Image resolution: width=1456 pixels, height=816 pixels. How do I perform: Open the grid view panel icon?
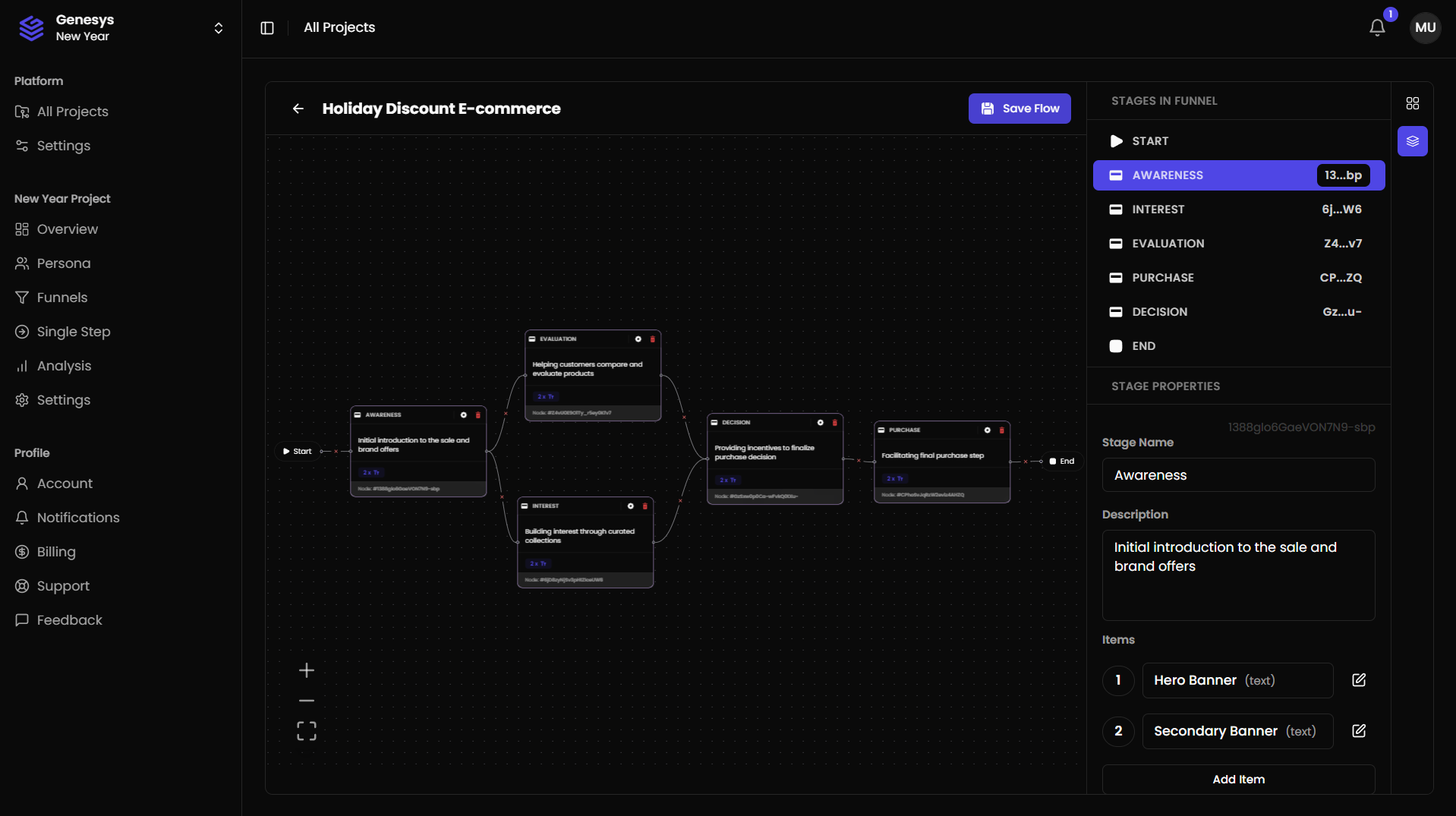coord(1413,103)
